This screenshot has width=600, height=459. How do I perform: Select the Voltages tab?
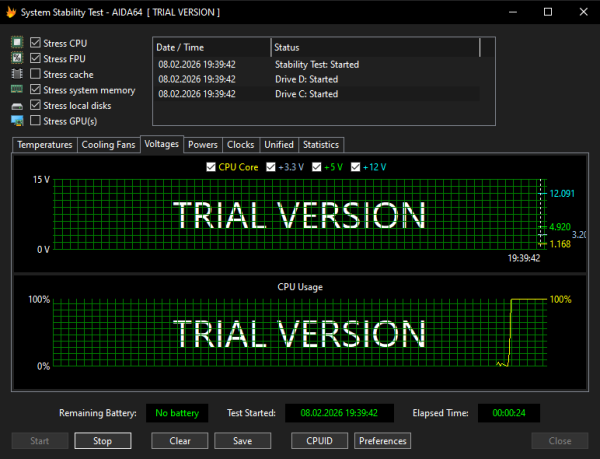161,144
